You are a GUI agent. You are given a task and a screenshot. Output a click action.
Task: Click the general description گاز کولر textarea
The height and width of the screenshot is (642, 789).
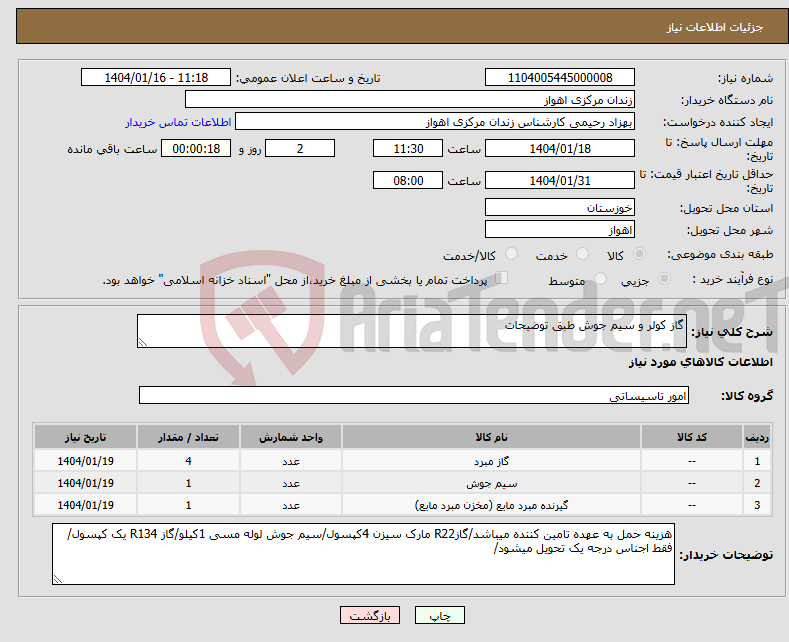point(412,331)
